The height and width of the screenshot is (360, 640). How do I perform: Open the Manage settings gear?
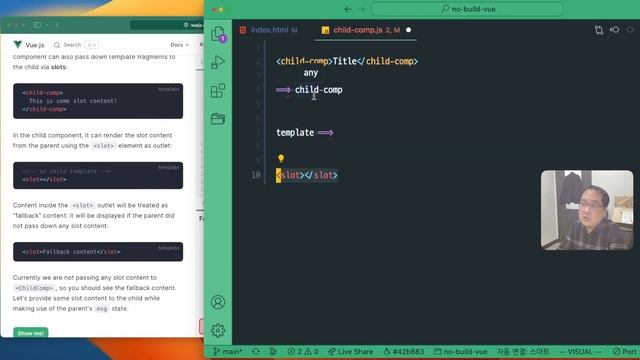218,330
